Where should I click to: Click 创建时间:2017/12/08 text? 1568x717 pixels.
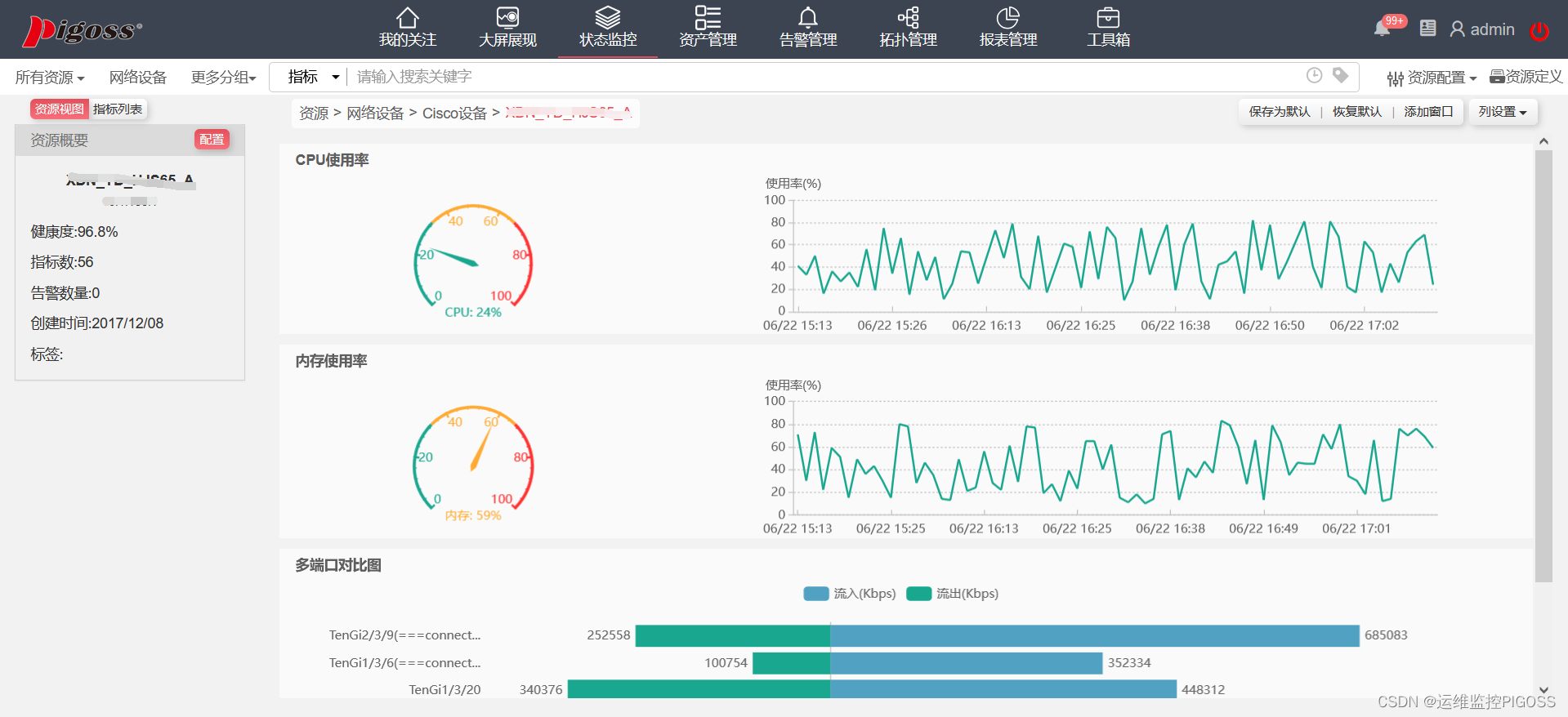97,323
